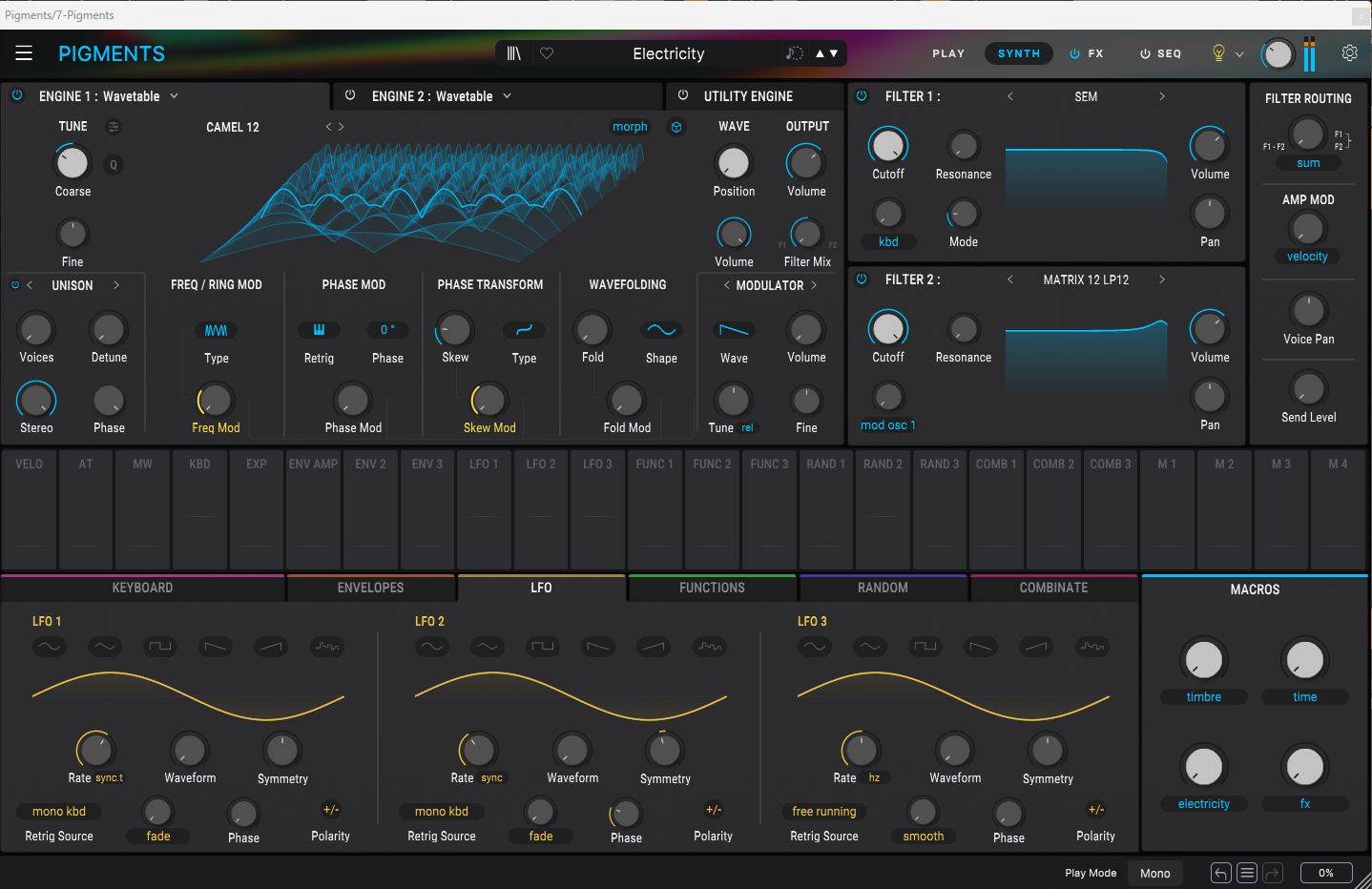
Task: Open dropdown next to lightbulb icon
Action: [x=1239, y=54]
